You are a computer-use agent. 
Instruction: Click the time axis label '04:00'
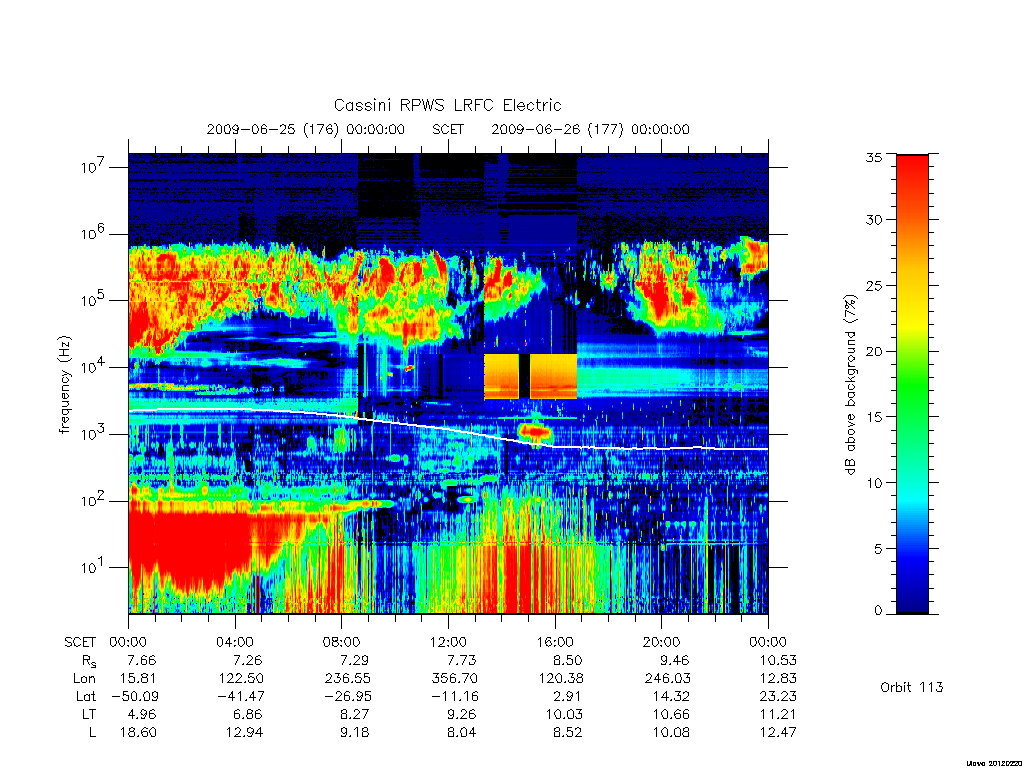[x=235, y=642]
